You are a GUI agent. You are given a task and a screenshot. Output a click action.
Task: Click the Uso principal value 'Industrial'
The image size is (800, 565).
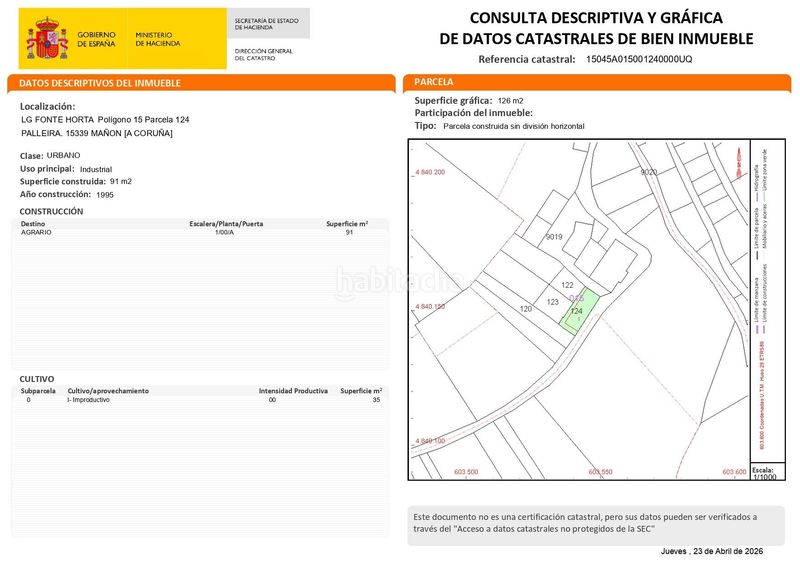[x=96, y=169]
